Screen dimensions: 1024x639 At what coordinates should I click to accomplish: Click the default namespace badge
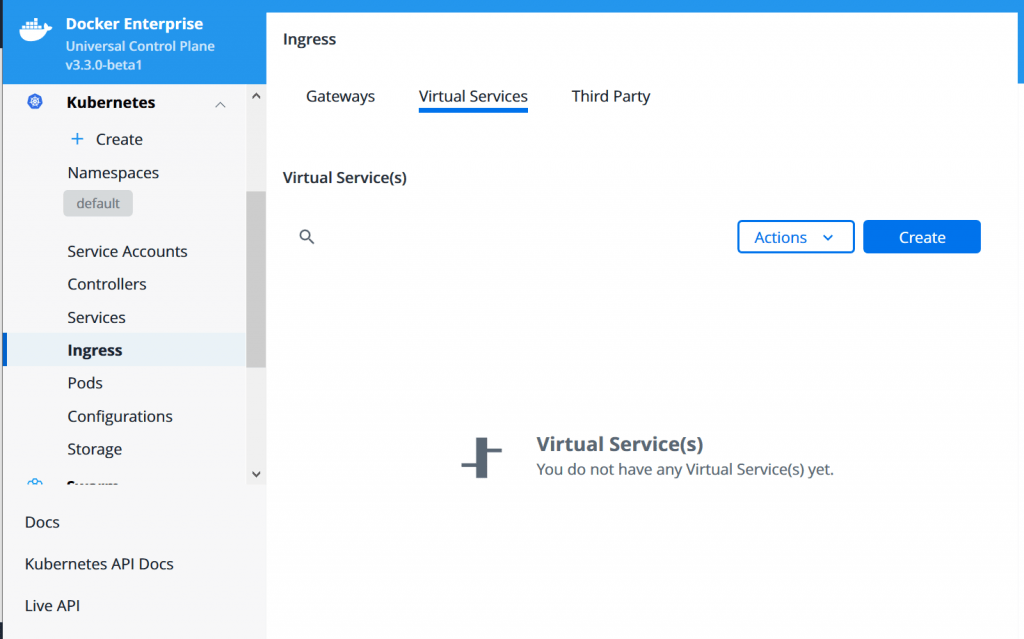coord(98,203)
